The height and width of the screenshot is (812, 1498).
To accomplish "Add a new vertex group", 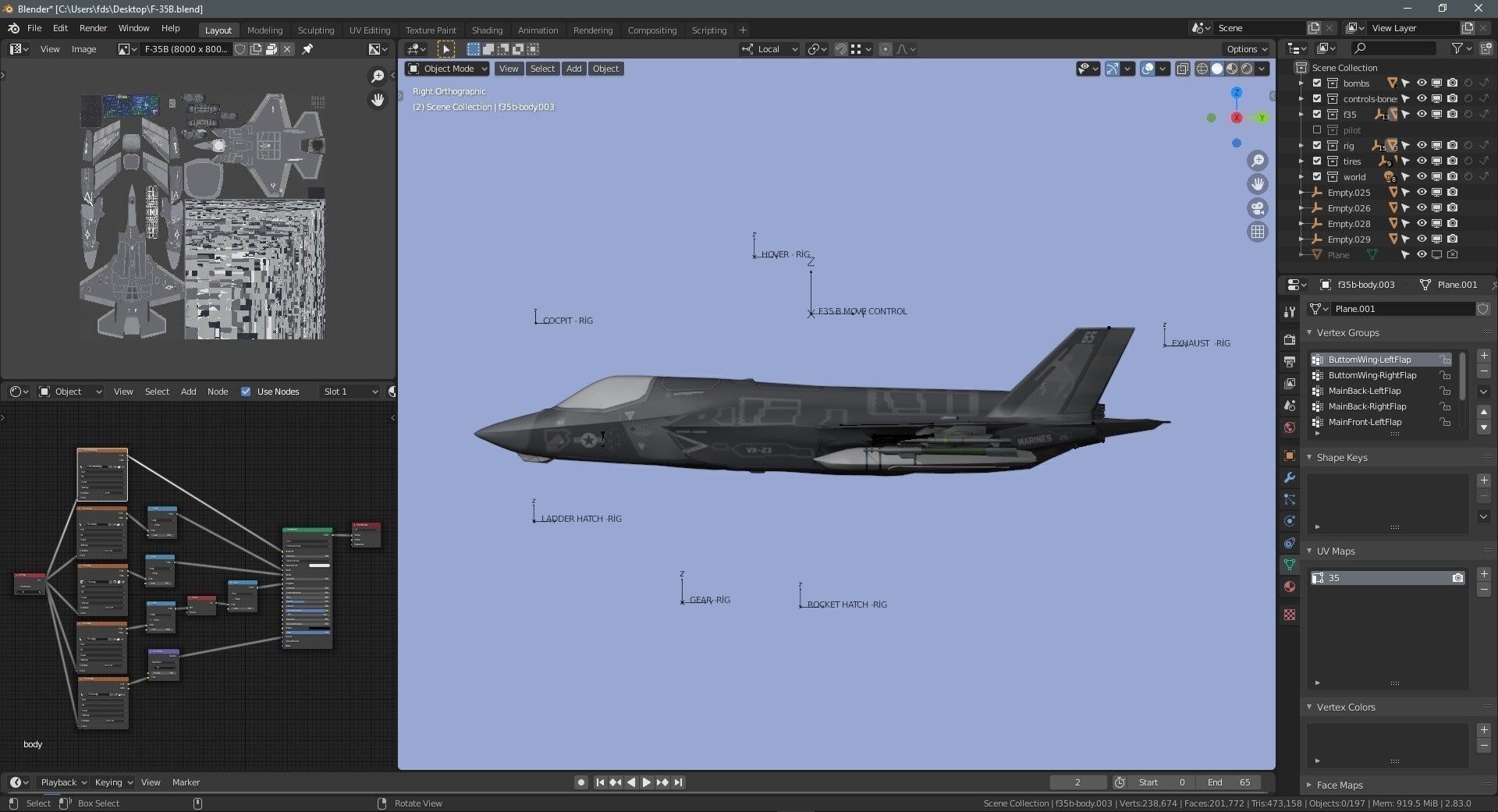I will pyautogui.click(x=1484, y=356).
